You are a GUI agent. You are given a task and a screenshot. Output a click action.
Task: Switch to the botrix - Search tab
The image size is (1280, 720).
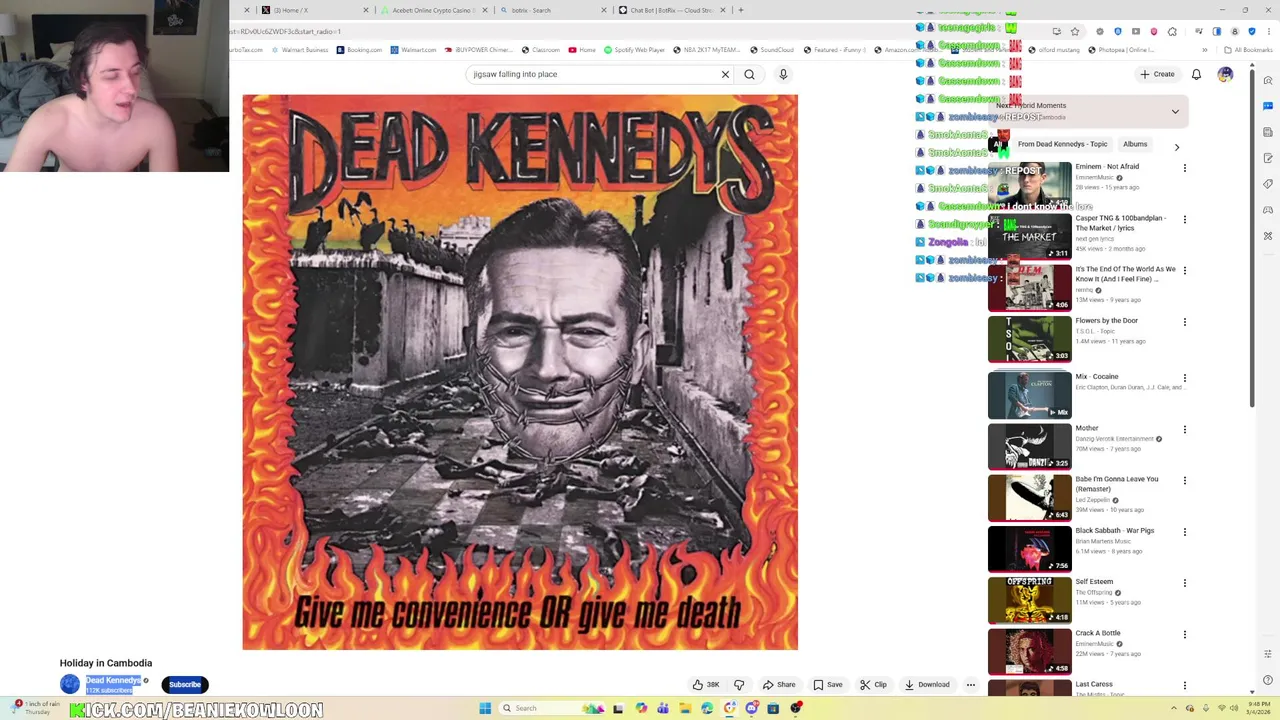click(x=553, y=10)
